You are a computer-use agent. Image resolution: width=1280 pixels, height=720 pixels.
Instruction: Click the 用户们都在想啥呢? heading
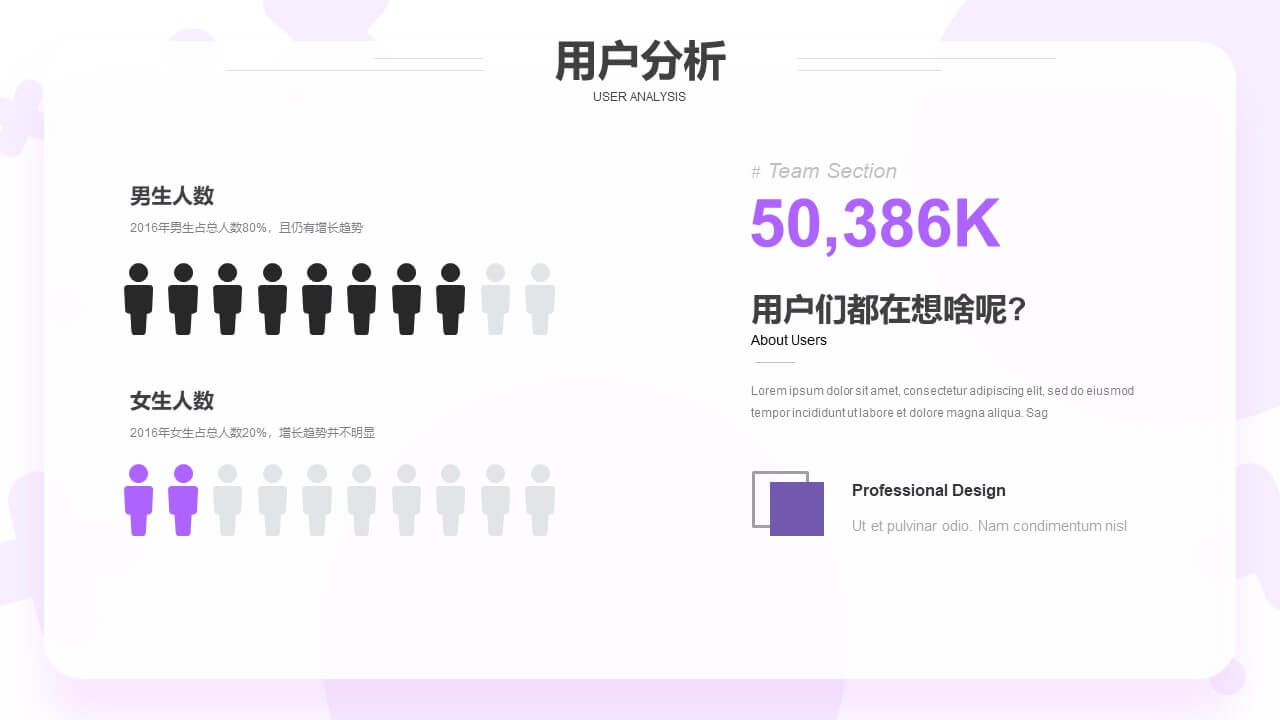click(x=889, y=310)
